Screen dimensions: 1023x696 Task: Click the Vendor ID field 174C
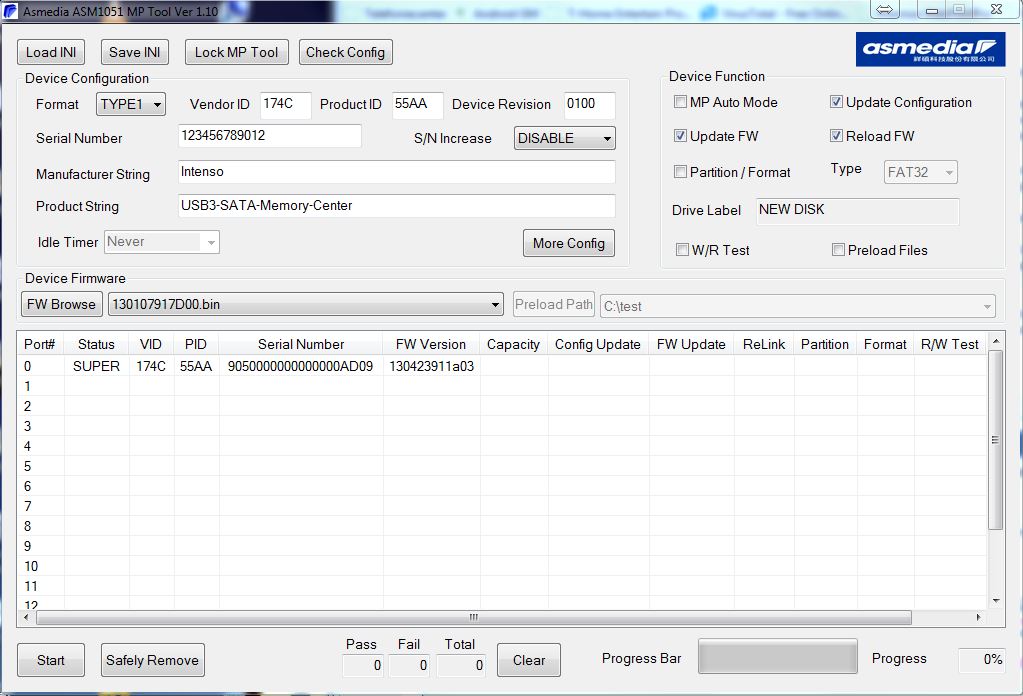coord(285,105)
